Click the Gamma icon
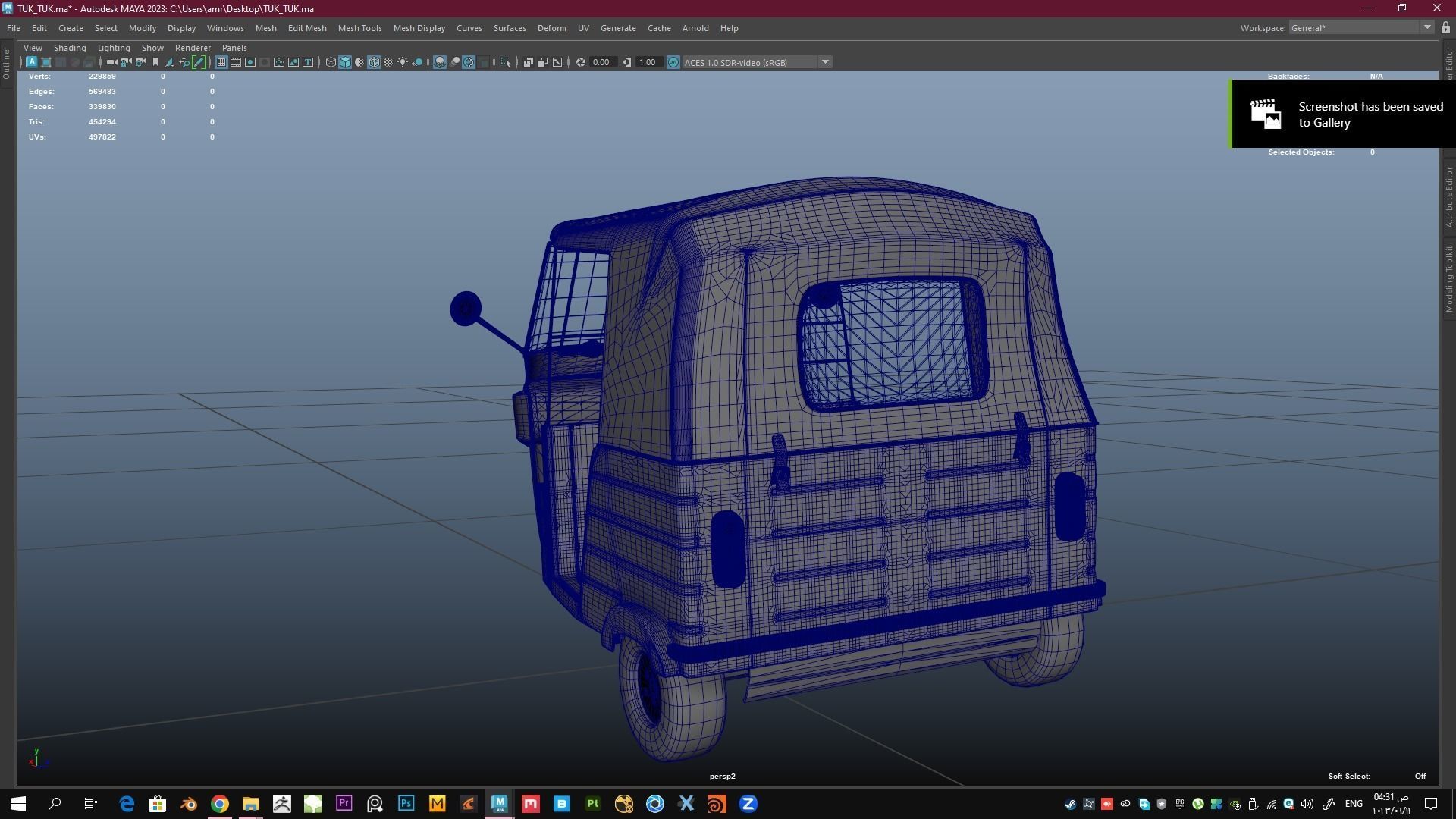1456x819 pixels. 627,62
